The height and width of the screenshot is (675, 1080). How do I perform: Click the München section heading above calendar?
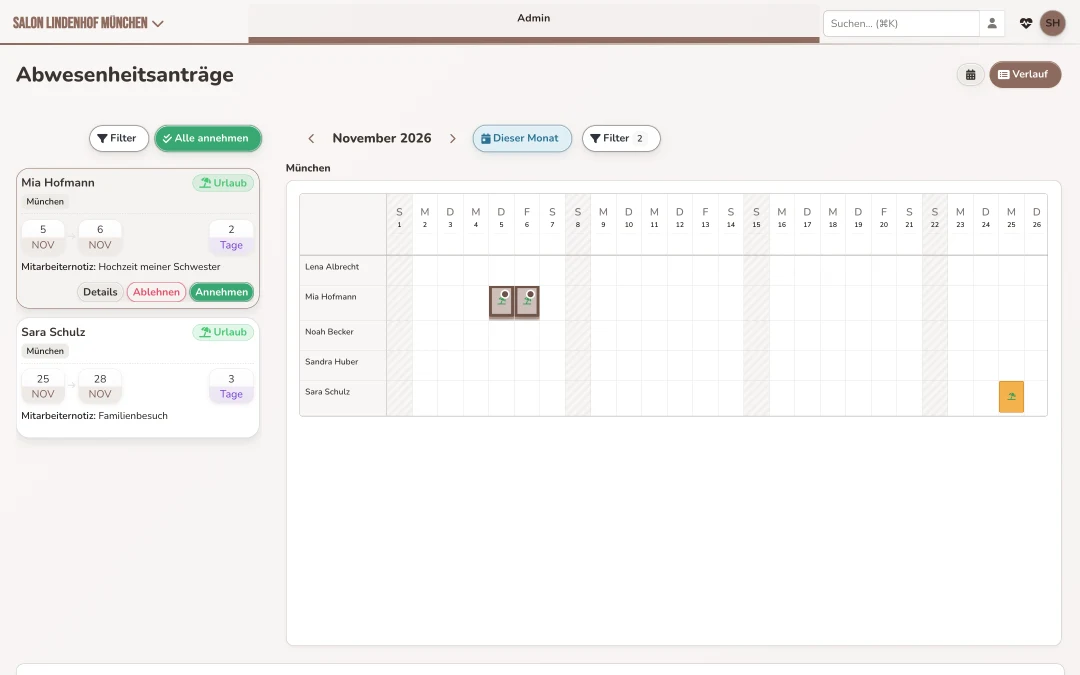308,168
